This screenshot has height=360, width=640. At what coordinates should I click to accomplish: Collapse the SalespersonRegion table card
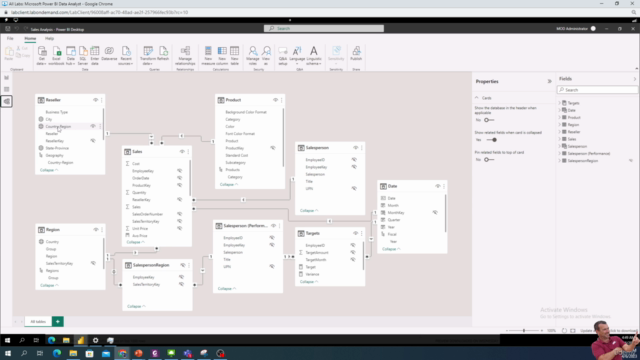click(136, 306)
